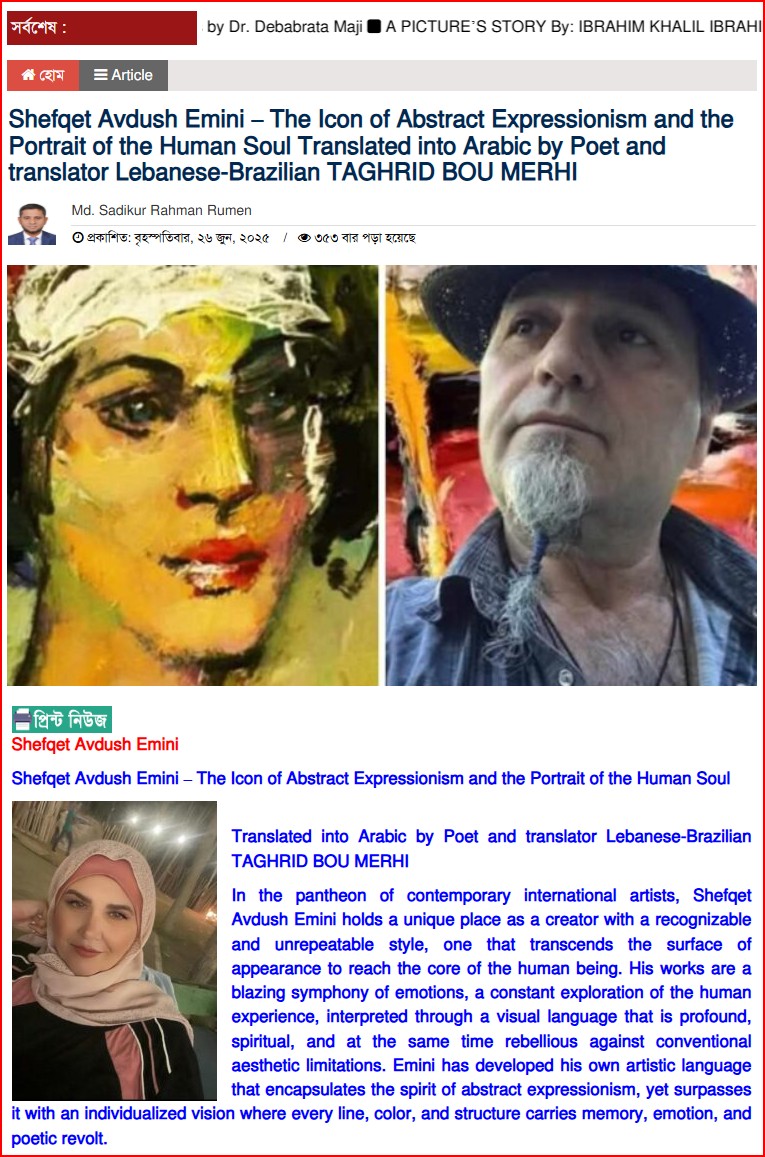Screen dimensions: 765x1157
Task: Click the main article headline about Shefqet Emini
Action: click(x=370, y=145)
